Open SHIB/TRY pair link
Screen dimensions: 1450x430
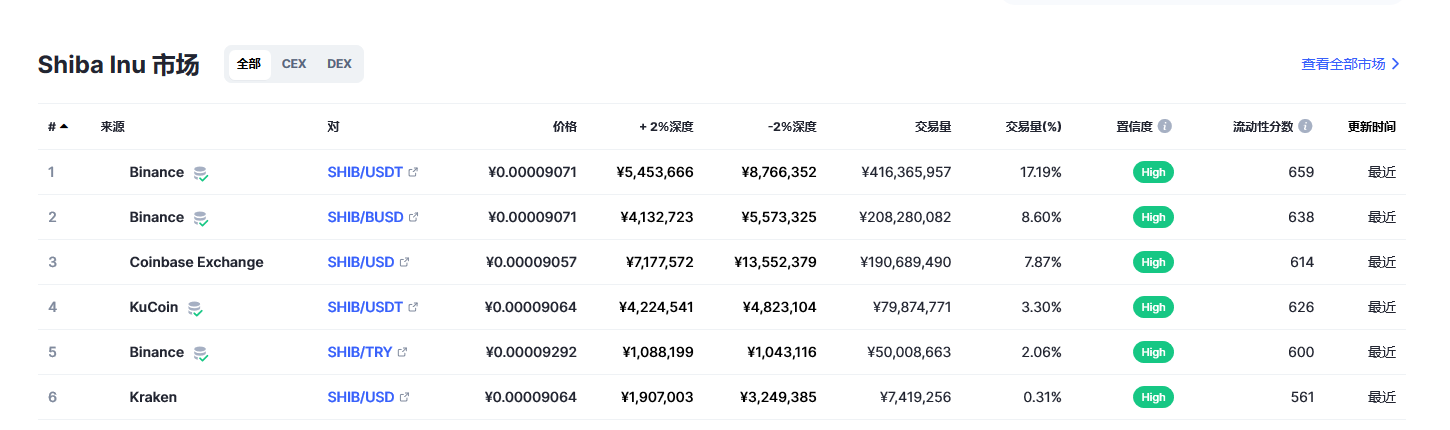[x=360, y=352]
